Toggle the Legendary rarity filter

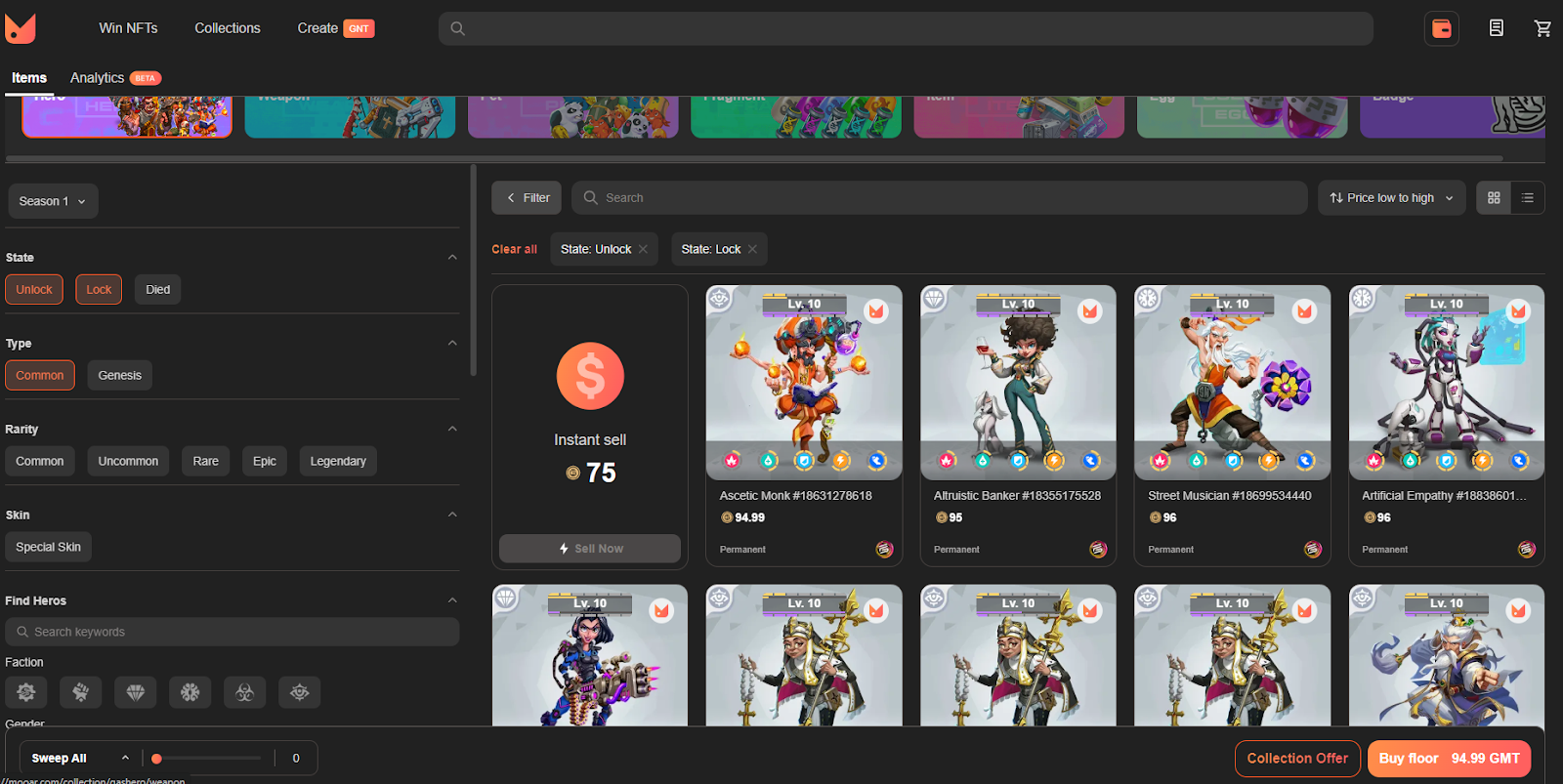tap(338, 462)
